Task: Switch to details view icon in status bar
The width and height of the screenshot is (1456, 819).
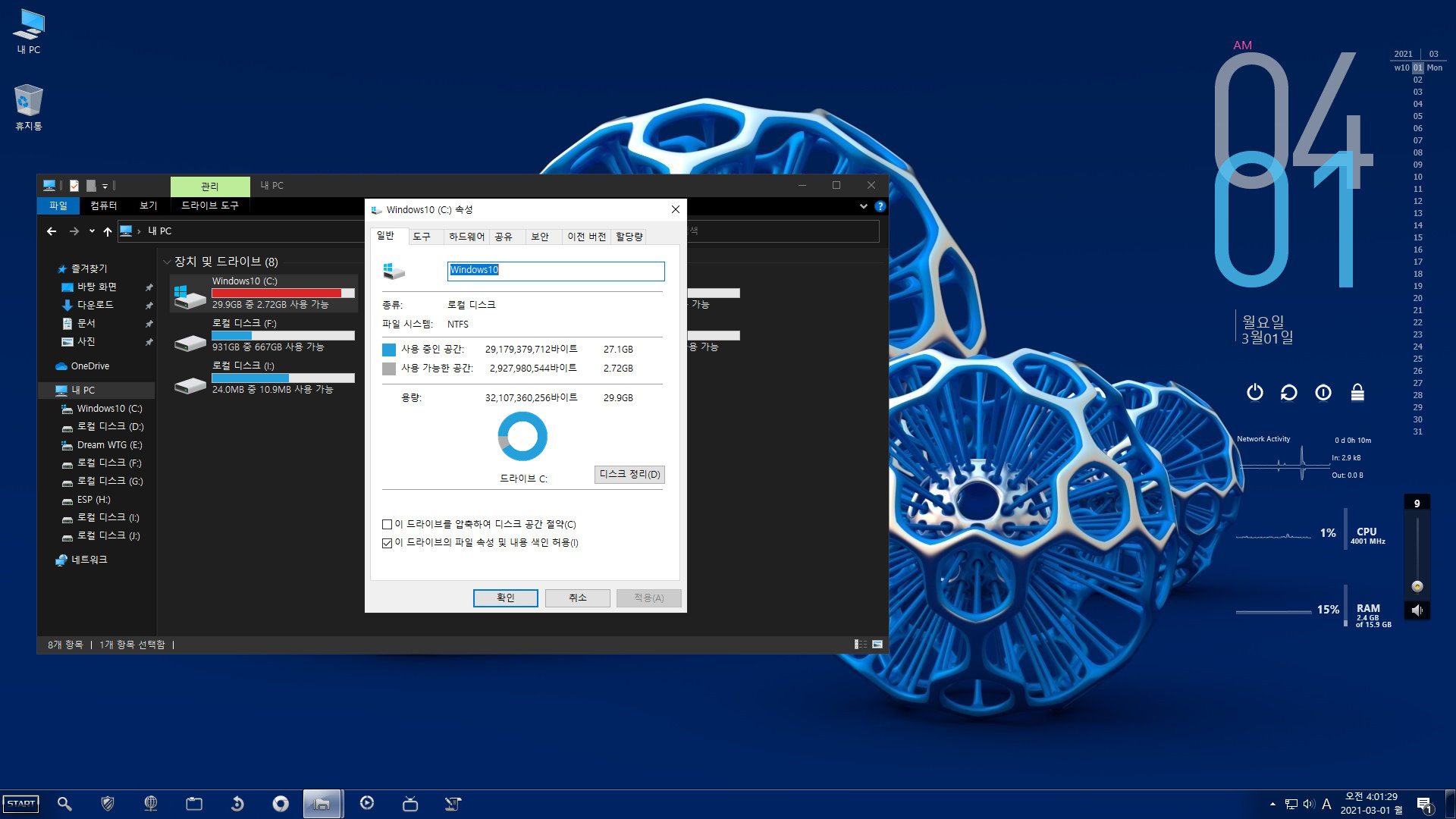Action: pos(860,645)
